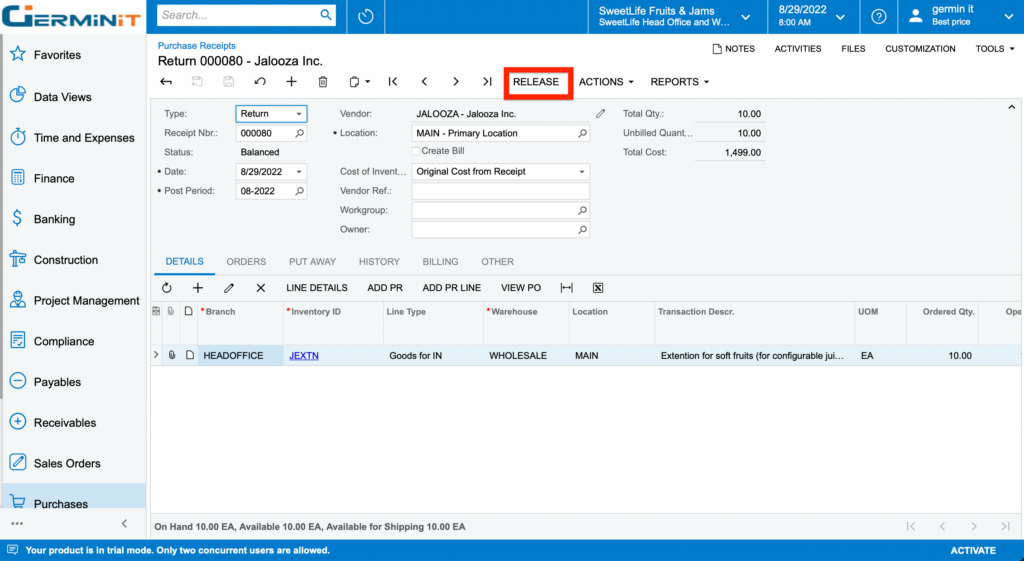Go to the last record
This screenshot has width=1024, height=561.
487,82
